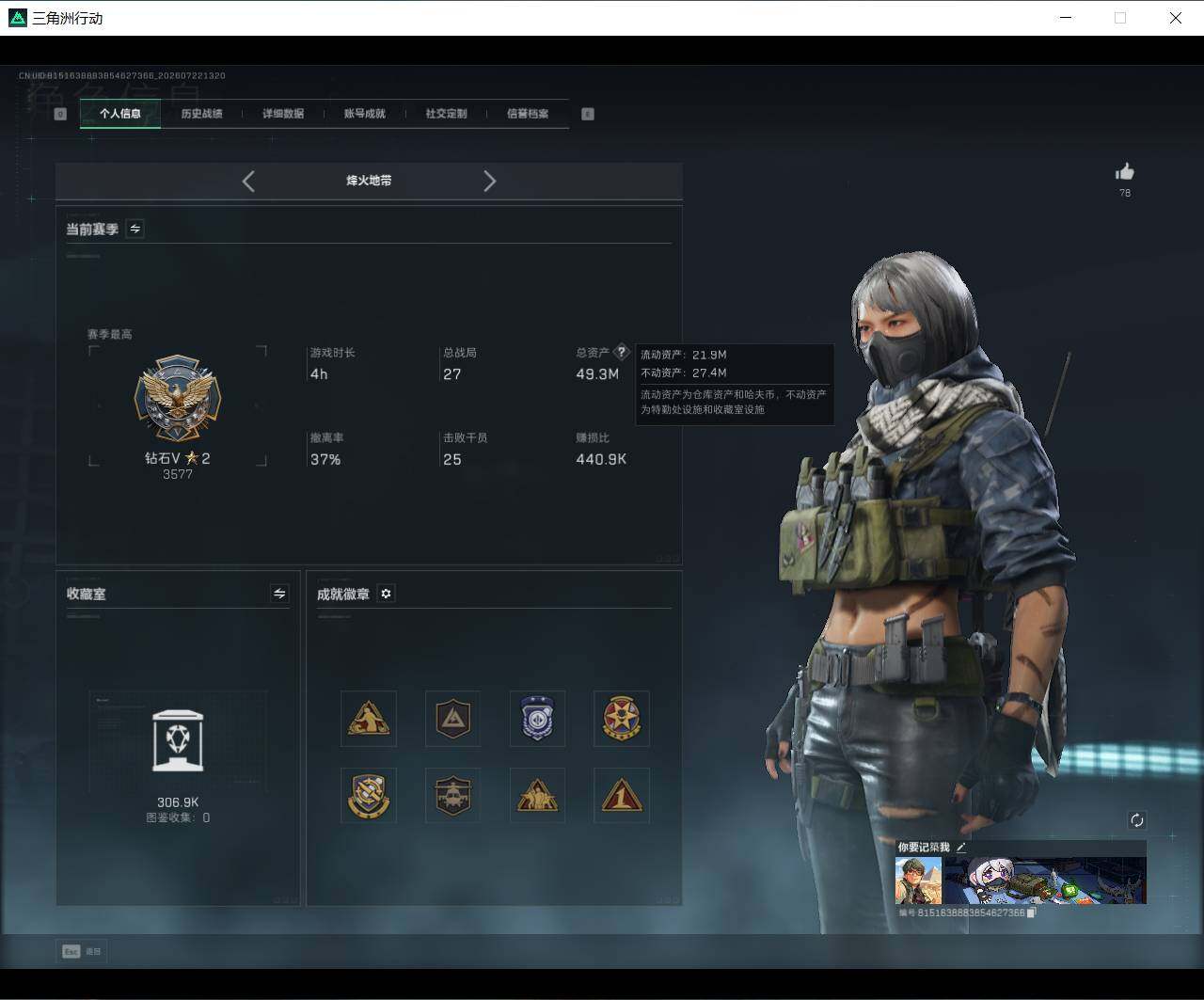Viewport: 1204px width, 1000px height.
Task: Click the rotate character refresh icon
Action: coord(1136,820)
